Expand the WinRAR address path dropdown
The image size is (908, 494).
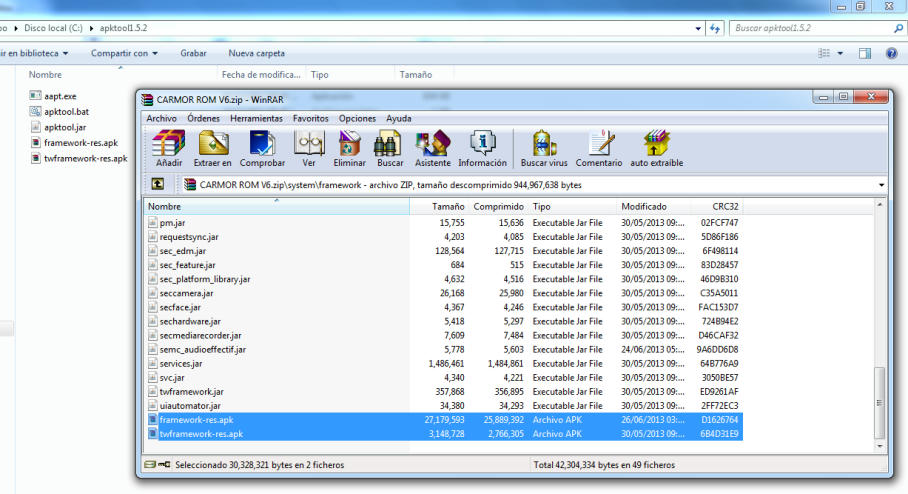coord(881,185)
